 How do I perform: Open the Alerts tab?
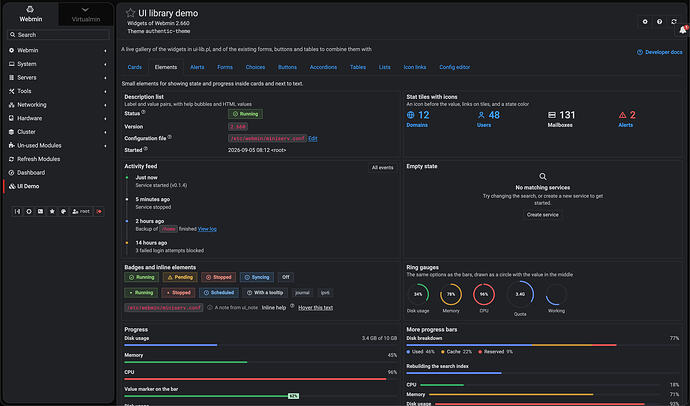tap(197, 67)
